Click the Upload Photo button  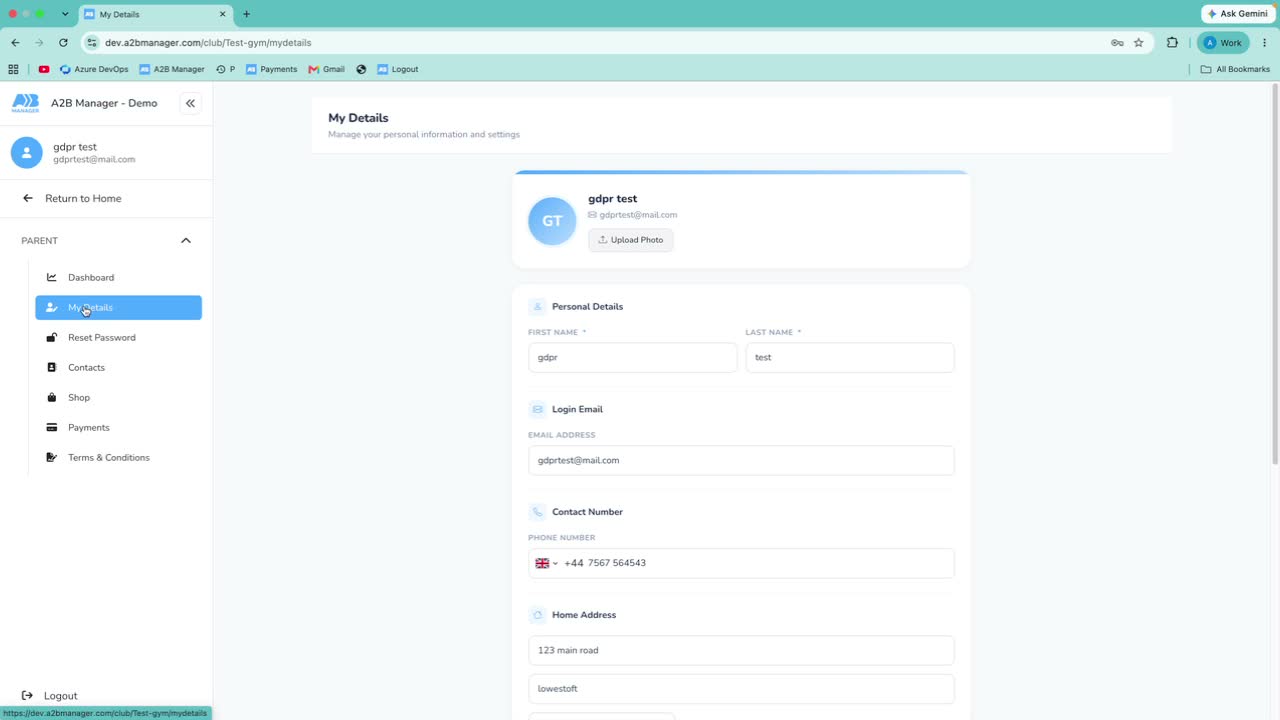tap(631, 240)
